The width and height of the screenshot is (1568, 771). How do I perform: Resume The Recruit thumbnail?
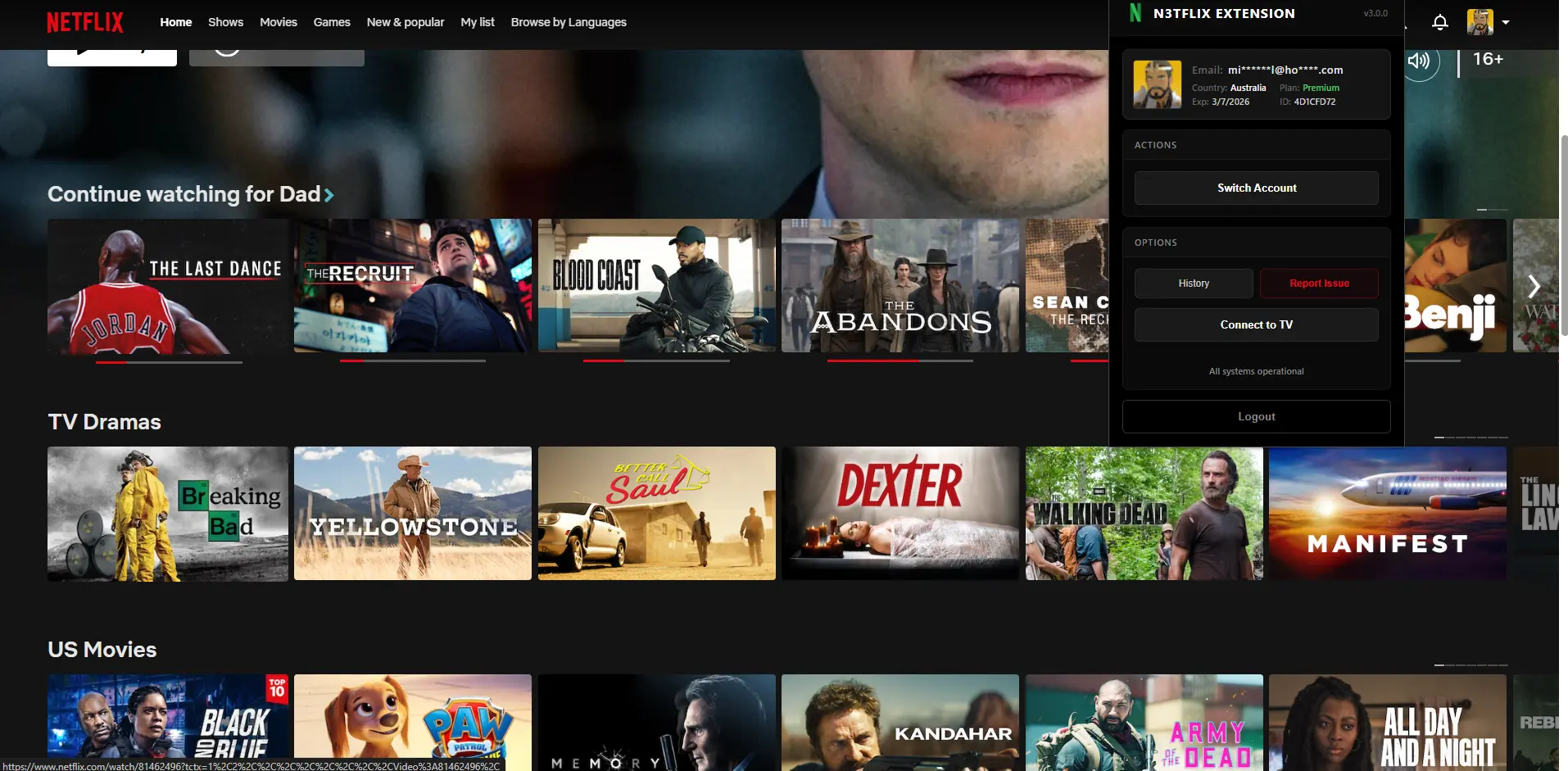pos(413,286)
